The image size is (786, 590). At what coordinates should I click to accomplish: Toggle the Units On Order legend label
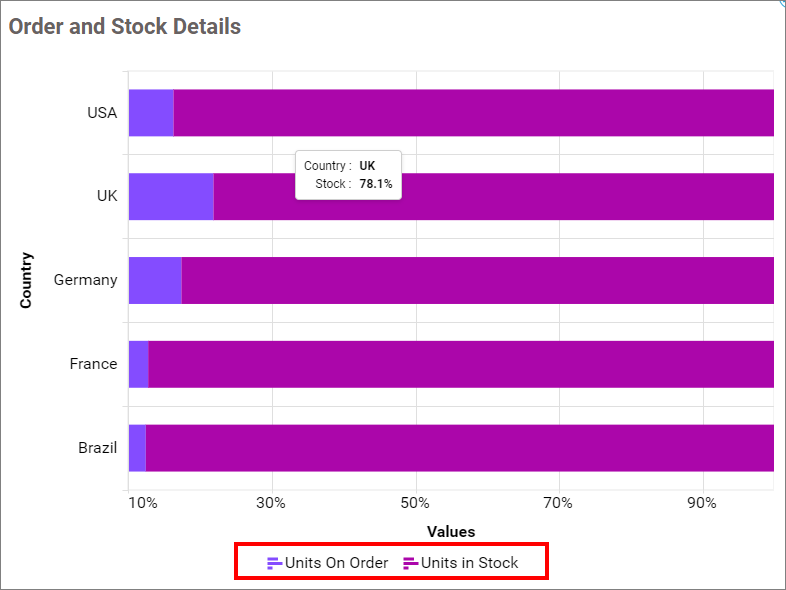click(x=336, y=563)
